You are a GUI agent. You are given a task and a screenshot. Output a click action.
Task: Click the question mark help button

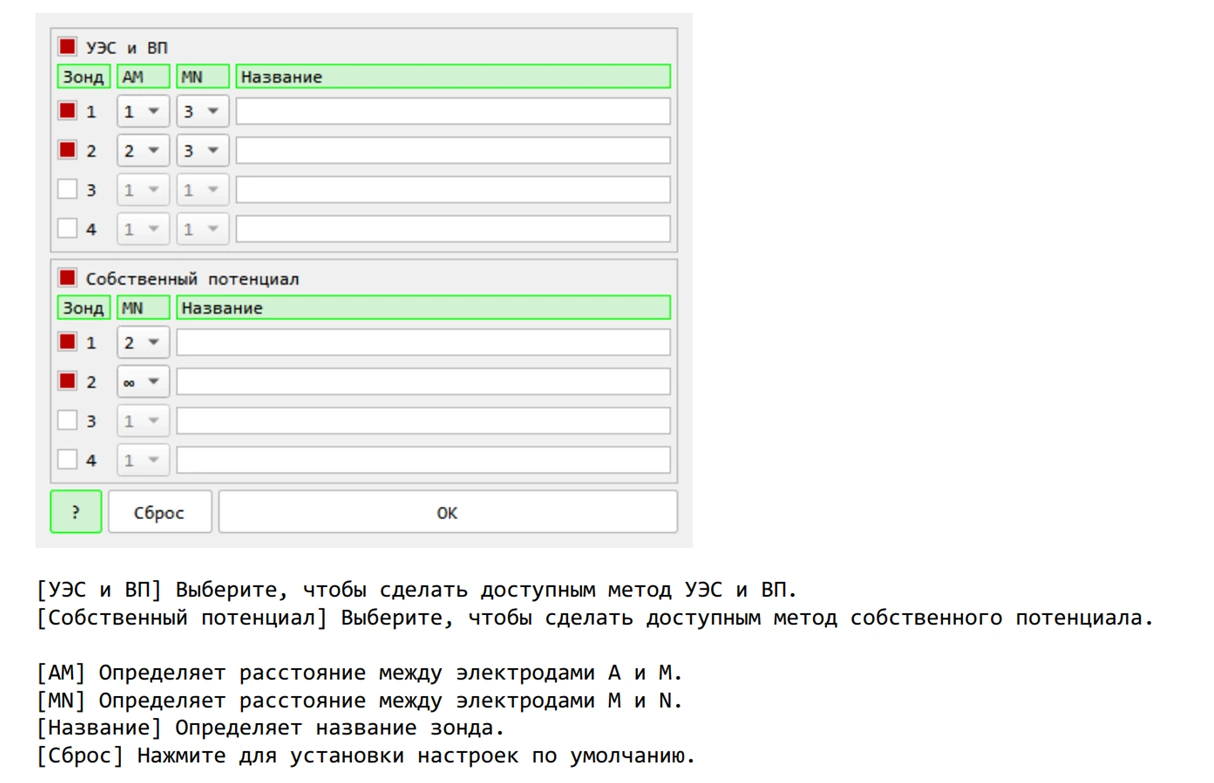click(76, 512)
